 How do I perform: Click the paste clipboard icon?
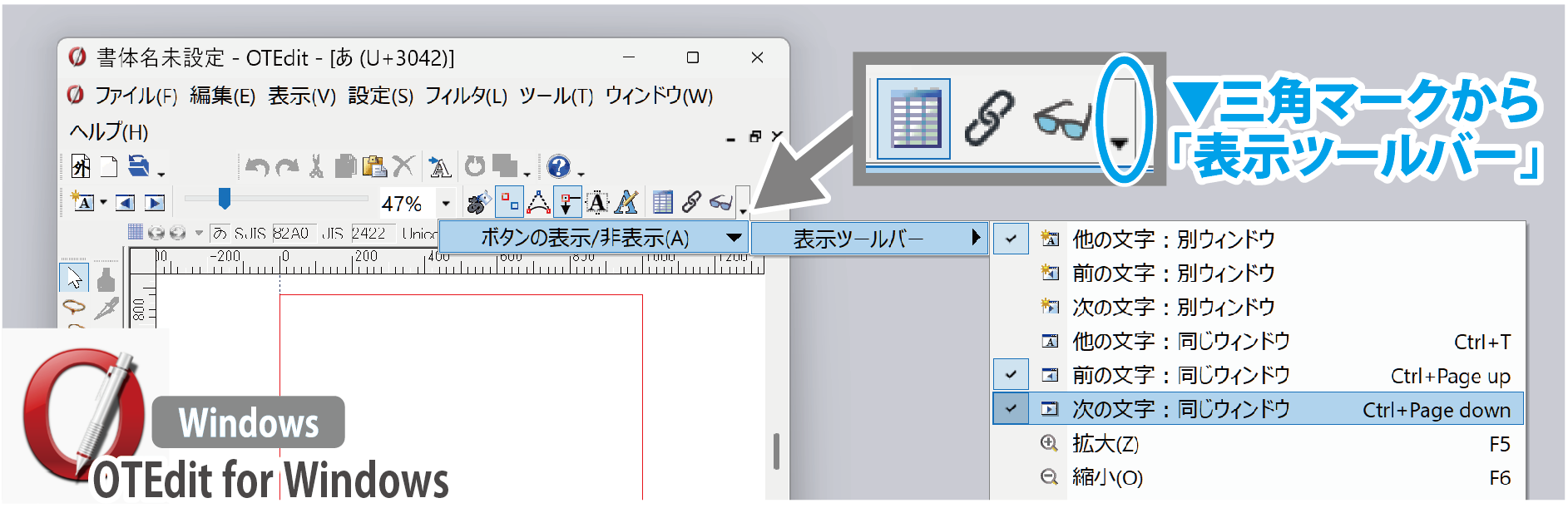coord(374,167)
